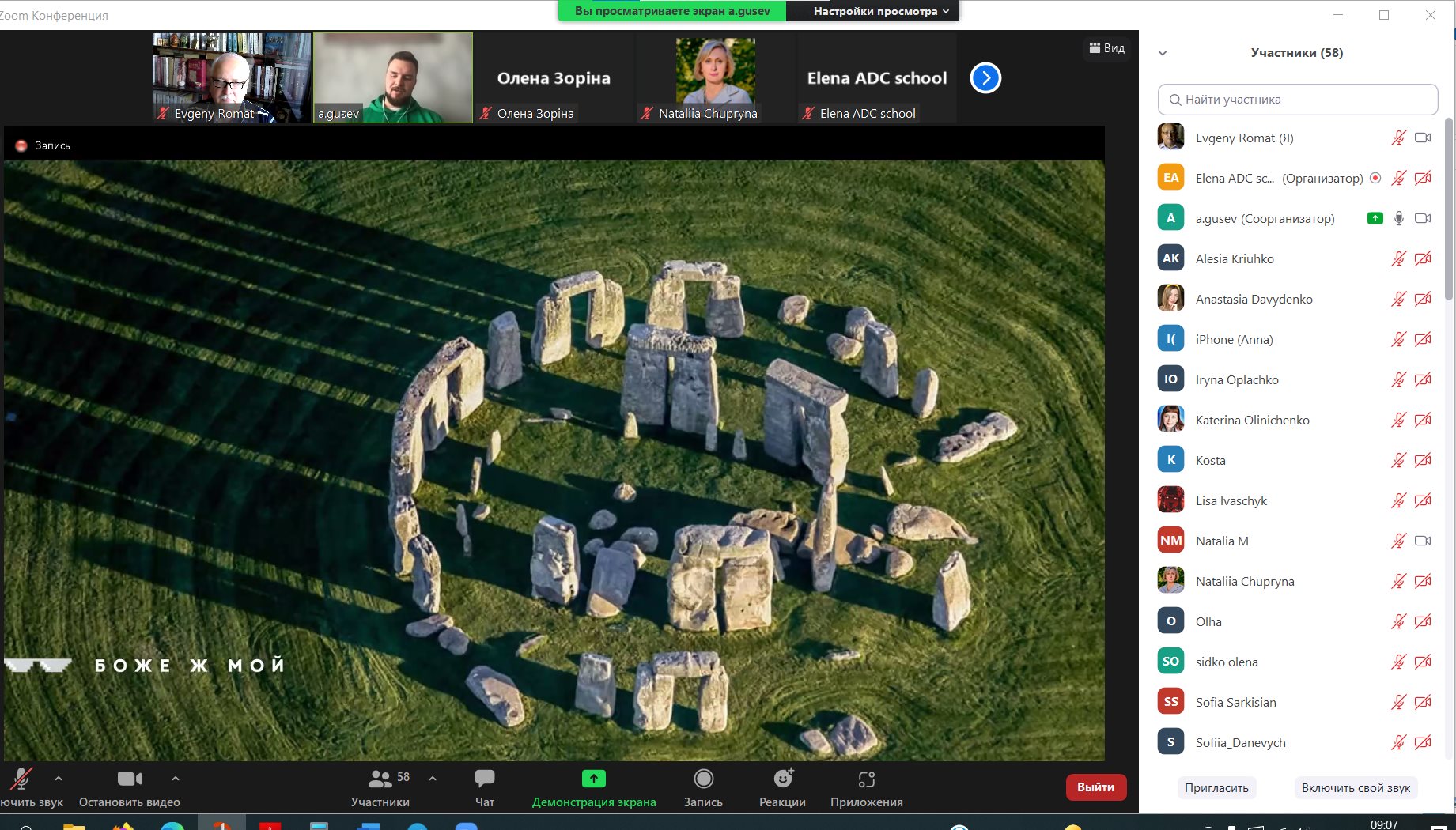Select Natalia M in participant list
Image resolution: width=1456 pixels, height=830 pixels.
(1222, 541)
